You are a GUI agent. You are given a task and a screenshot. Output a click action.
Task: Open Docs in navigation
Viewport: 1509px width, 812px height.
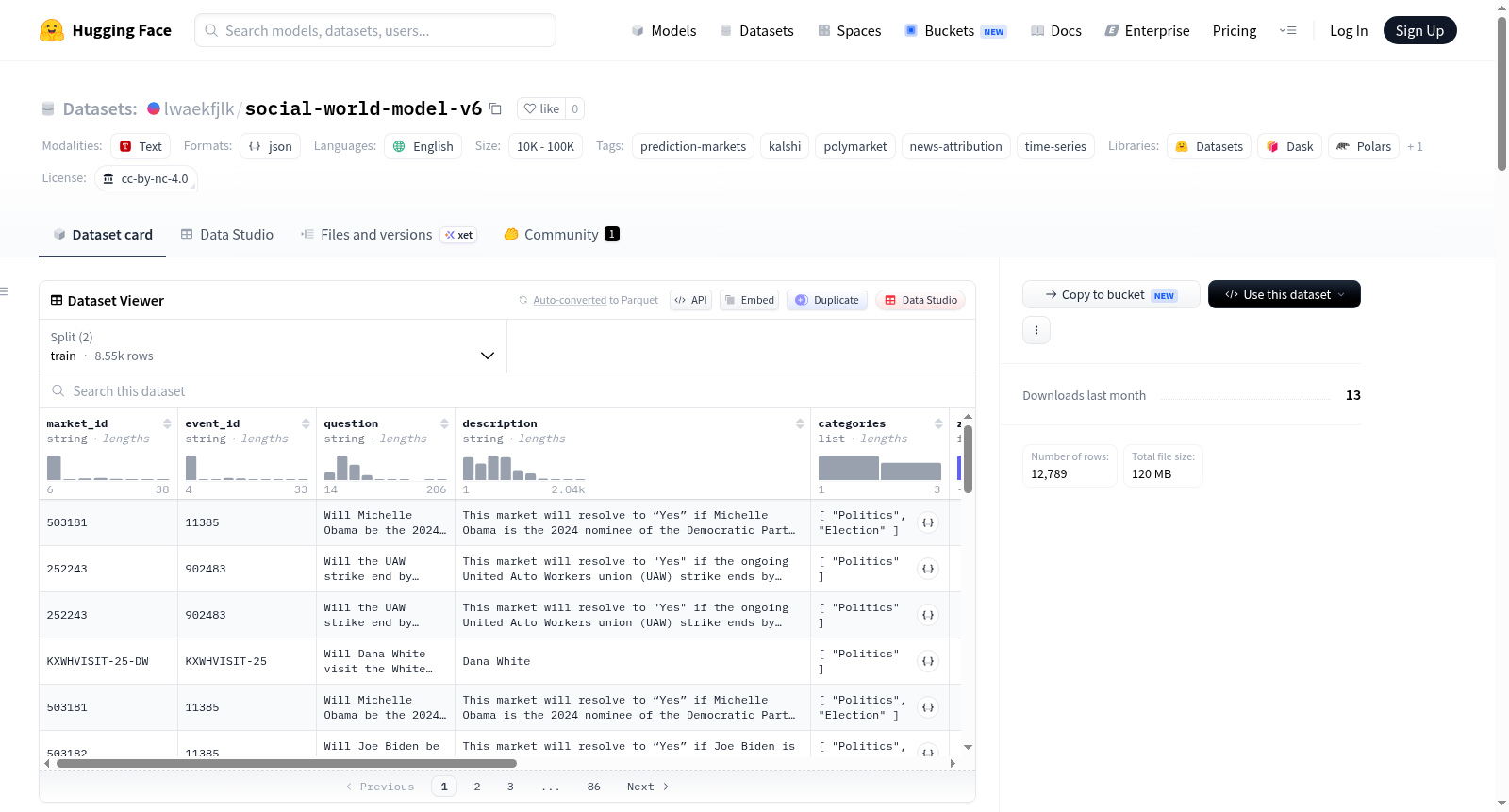coord(1056,30)
